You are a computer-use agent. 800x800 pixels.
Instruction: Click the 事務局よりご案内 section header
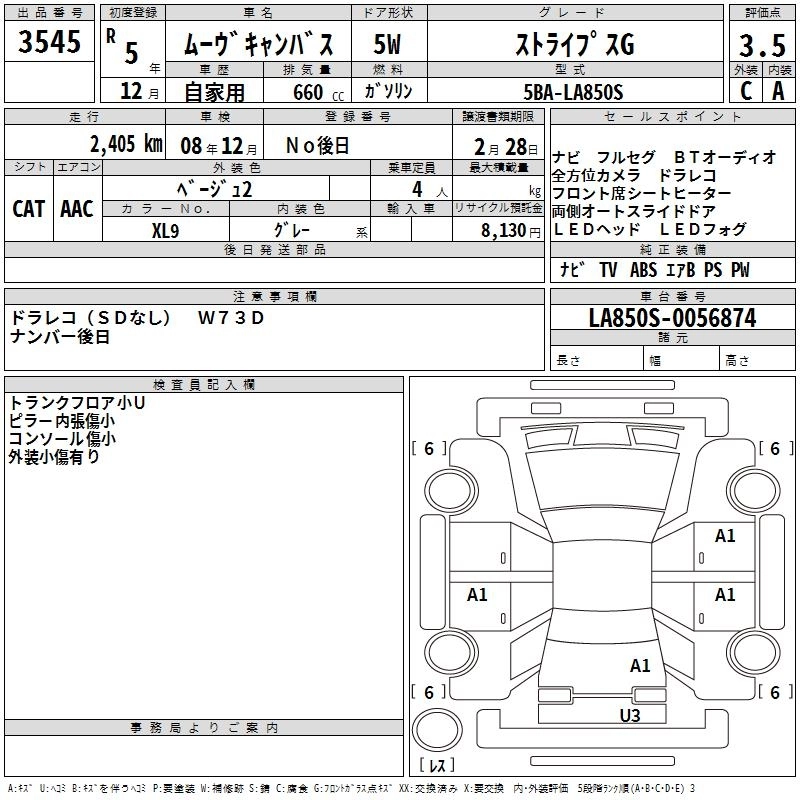click(204, 728)
